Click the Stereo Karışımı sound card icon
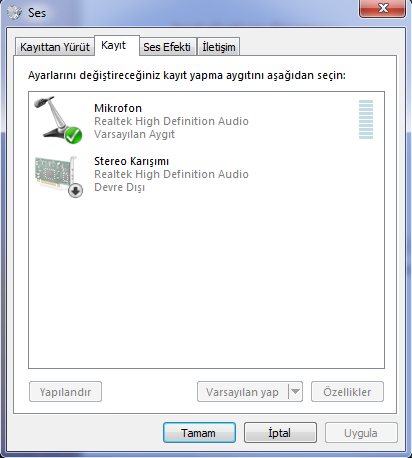The image size is (412, 458). pyautogui.click(x=58, y=176)
